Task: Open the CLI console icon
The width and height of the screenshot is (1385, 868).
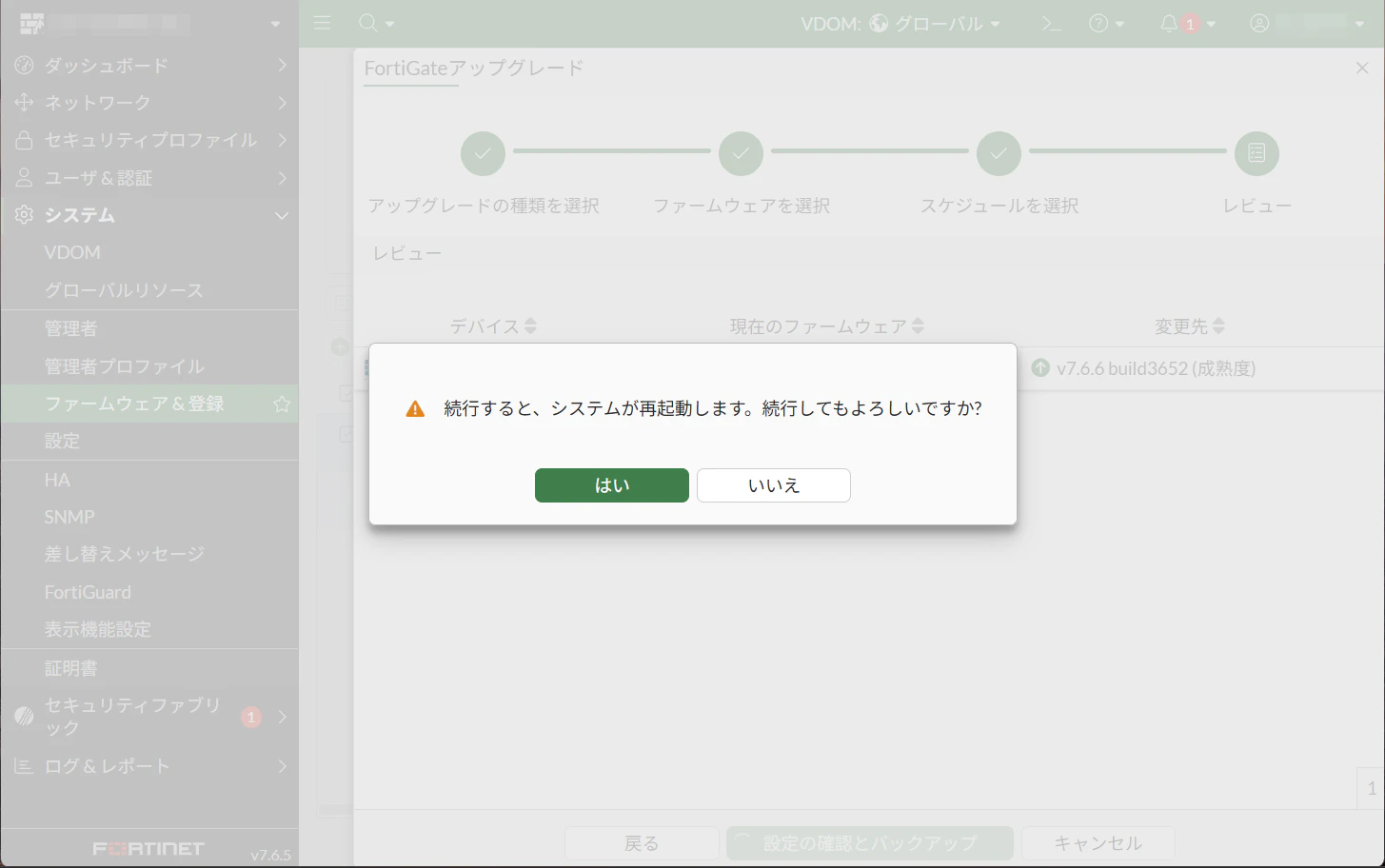Action: pos(1051,23)
